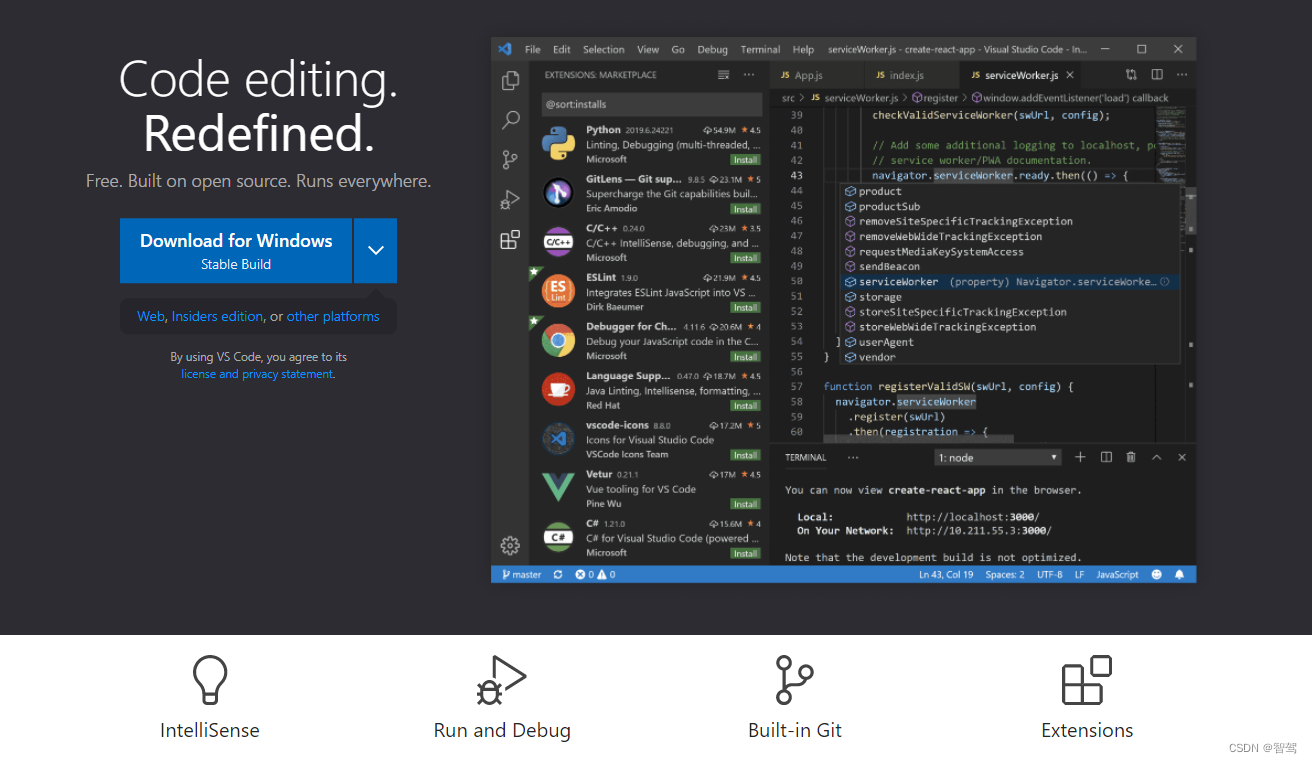The height and width of the screenshot is (763, 1312).
Task: Click the IntelliSense lightbulb icon
Action: point(210,680)
